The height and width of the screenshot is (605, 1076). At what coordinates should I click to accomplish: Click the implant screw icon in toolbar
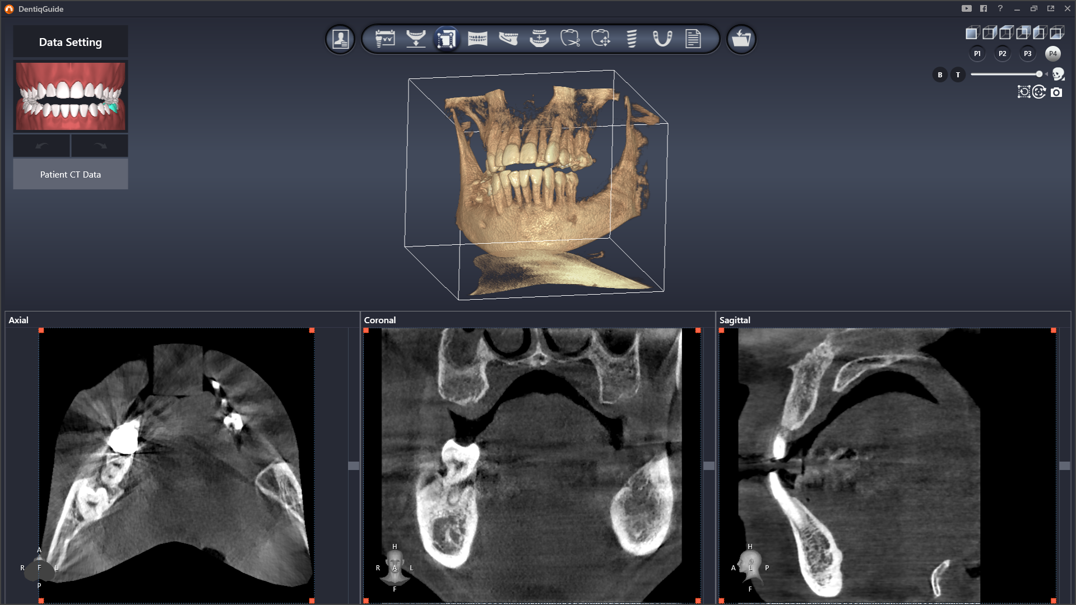tap(631, 39)
